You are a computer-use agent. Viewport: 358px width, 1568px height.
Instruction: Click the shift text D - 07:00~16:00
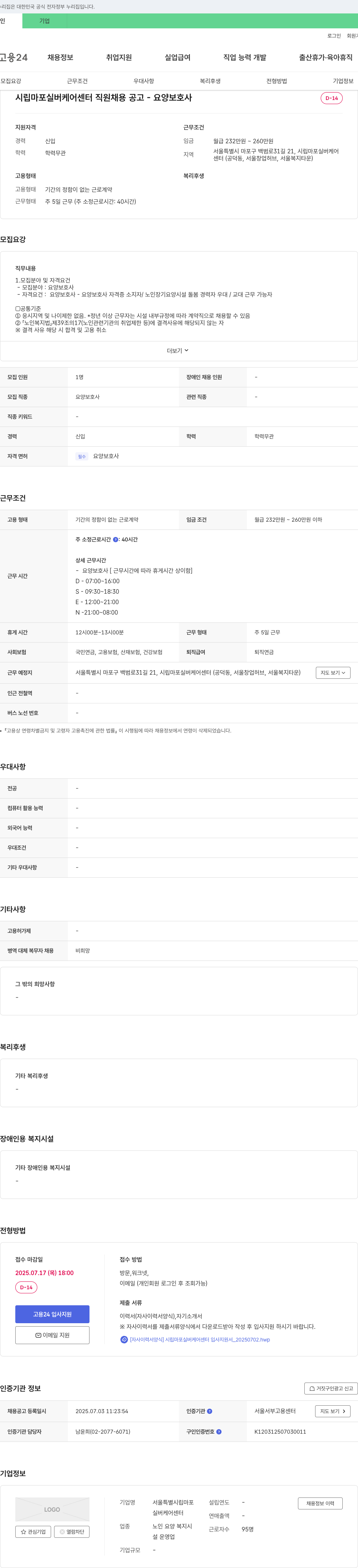(97, 581)
